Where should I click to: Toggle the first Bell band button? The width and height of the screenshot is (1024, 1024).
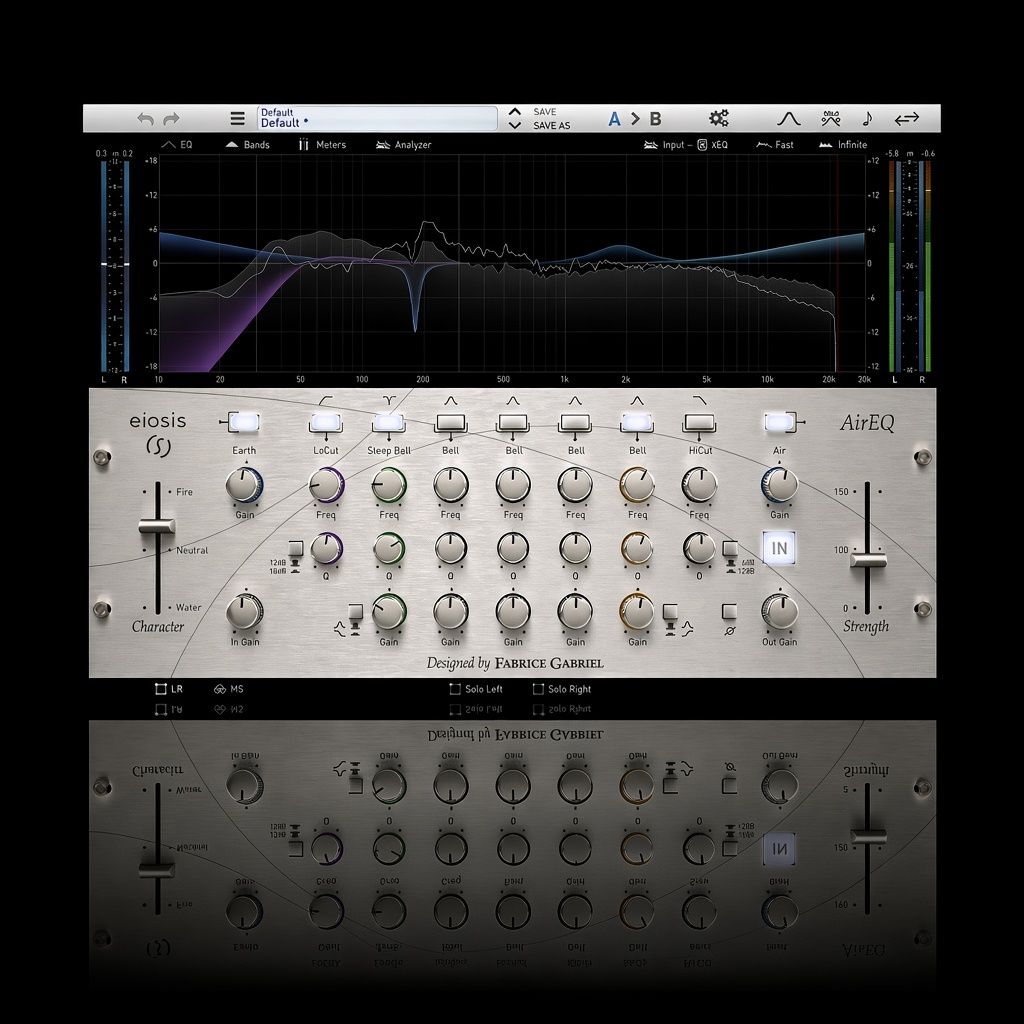451,423
